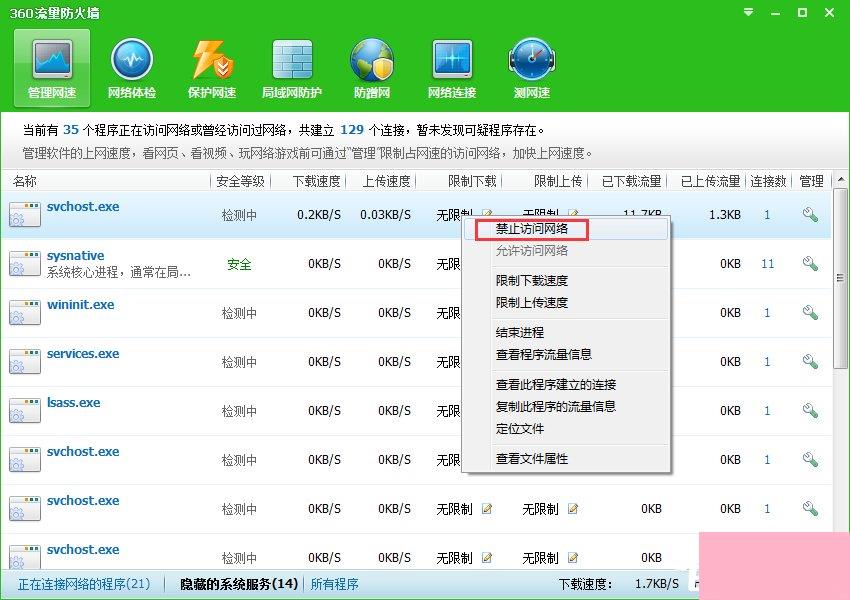Click the manage wrench for sysnative row
The height and width of the screenshot is (600, 850).
pyautogui.click(x=810, y=264)
